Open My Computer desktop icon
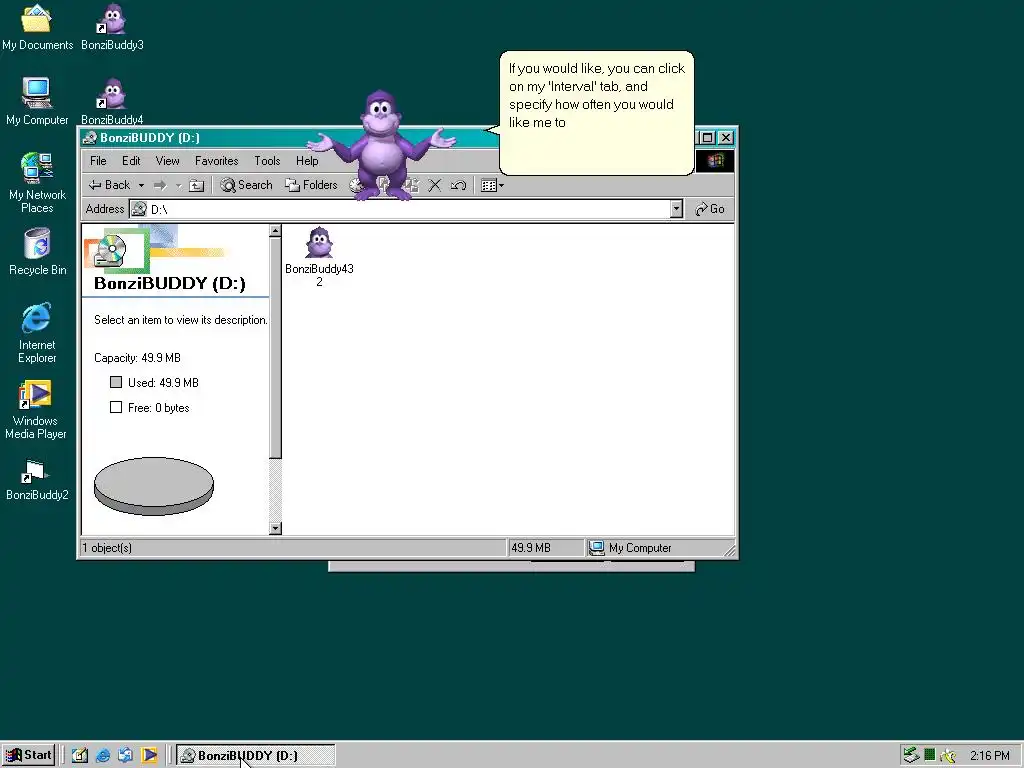The image size is (1024, 768). [37, 101]
